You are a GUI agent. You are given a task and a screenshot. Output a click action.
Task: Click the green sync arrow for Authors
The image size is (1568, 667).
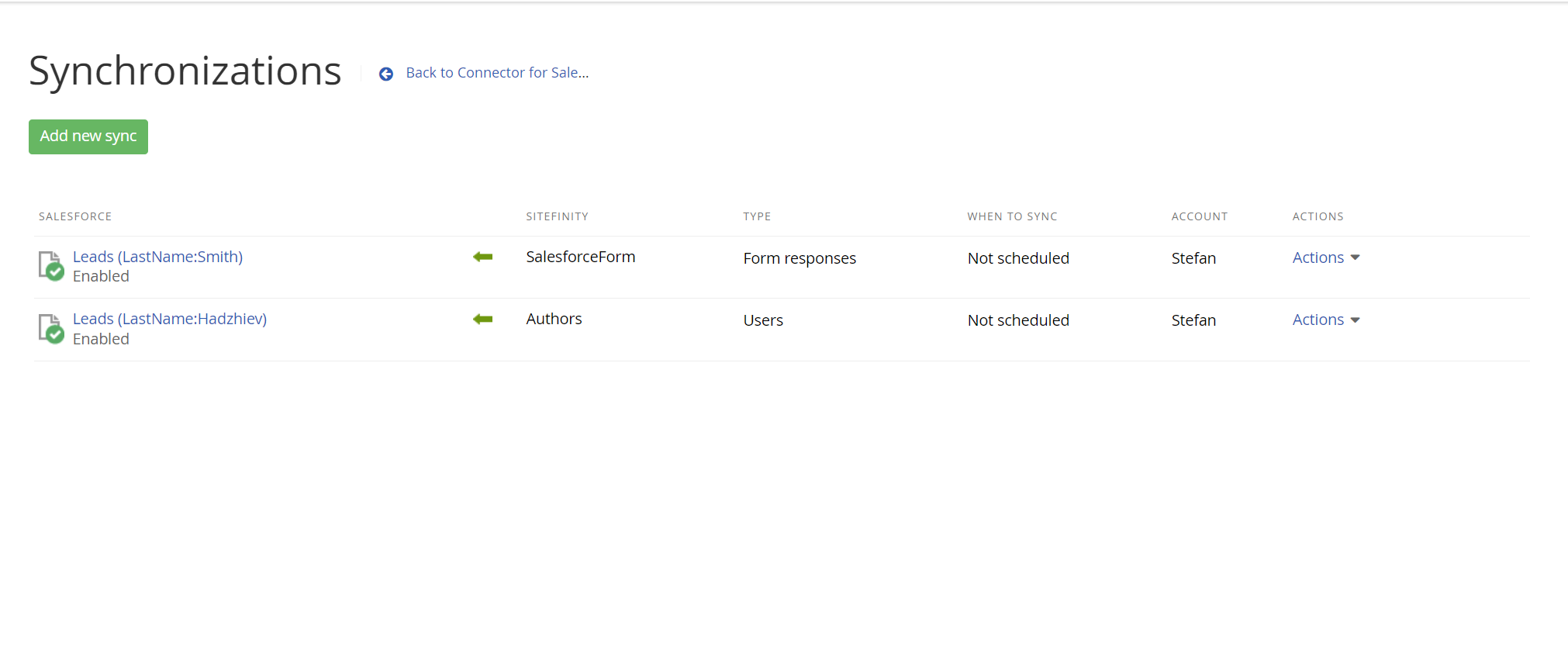coord(482,319)
